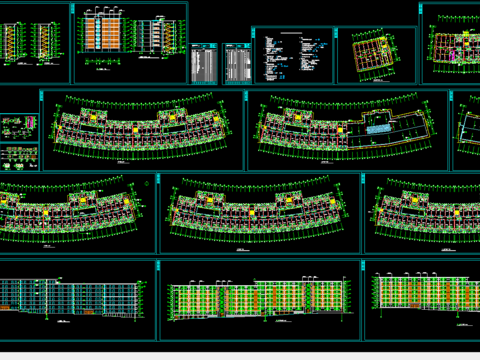The width and height of the screenshot is (480, 360).
Task: Pick the blue hatched rectangle on the roof plan
Action: [x=378, y=129]
